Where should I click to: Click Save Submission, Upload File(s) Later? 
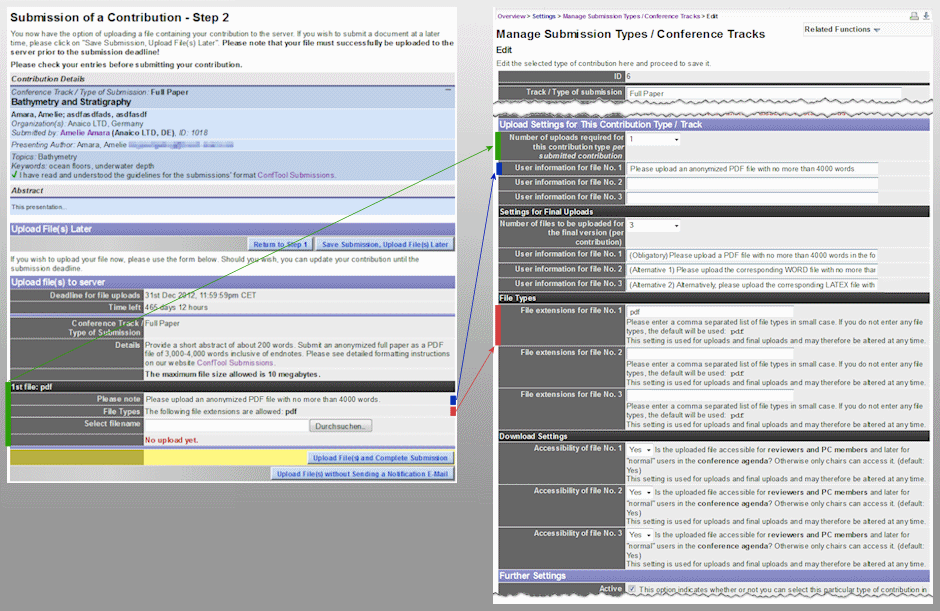point(385,245)
